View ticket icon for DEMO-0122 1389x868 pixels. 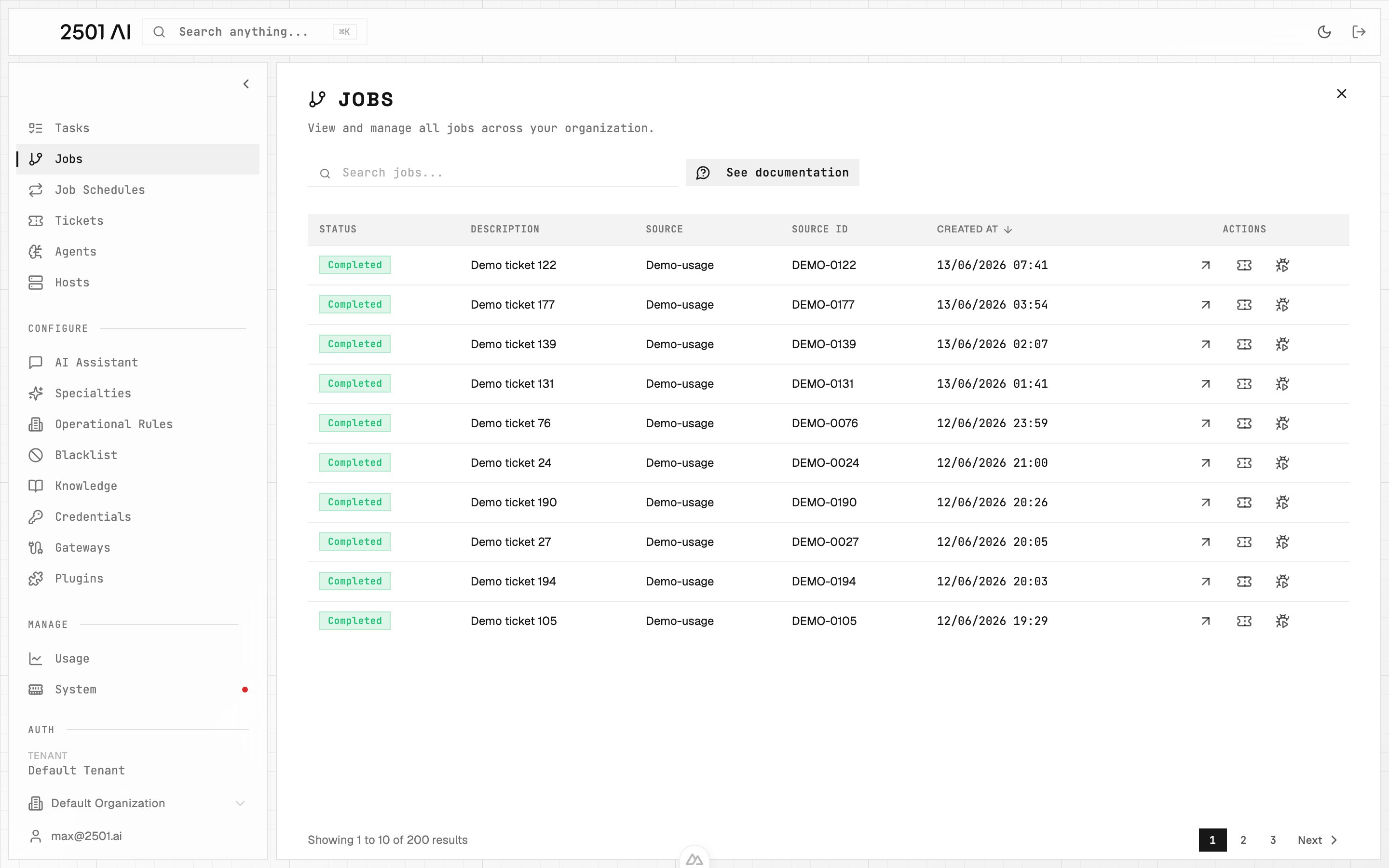pyautogui.click(x=1244, y=265)
